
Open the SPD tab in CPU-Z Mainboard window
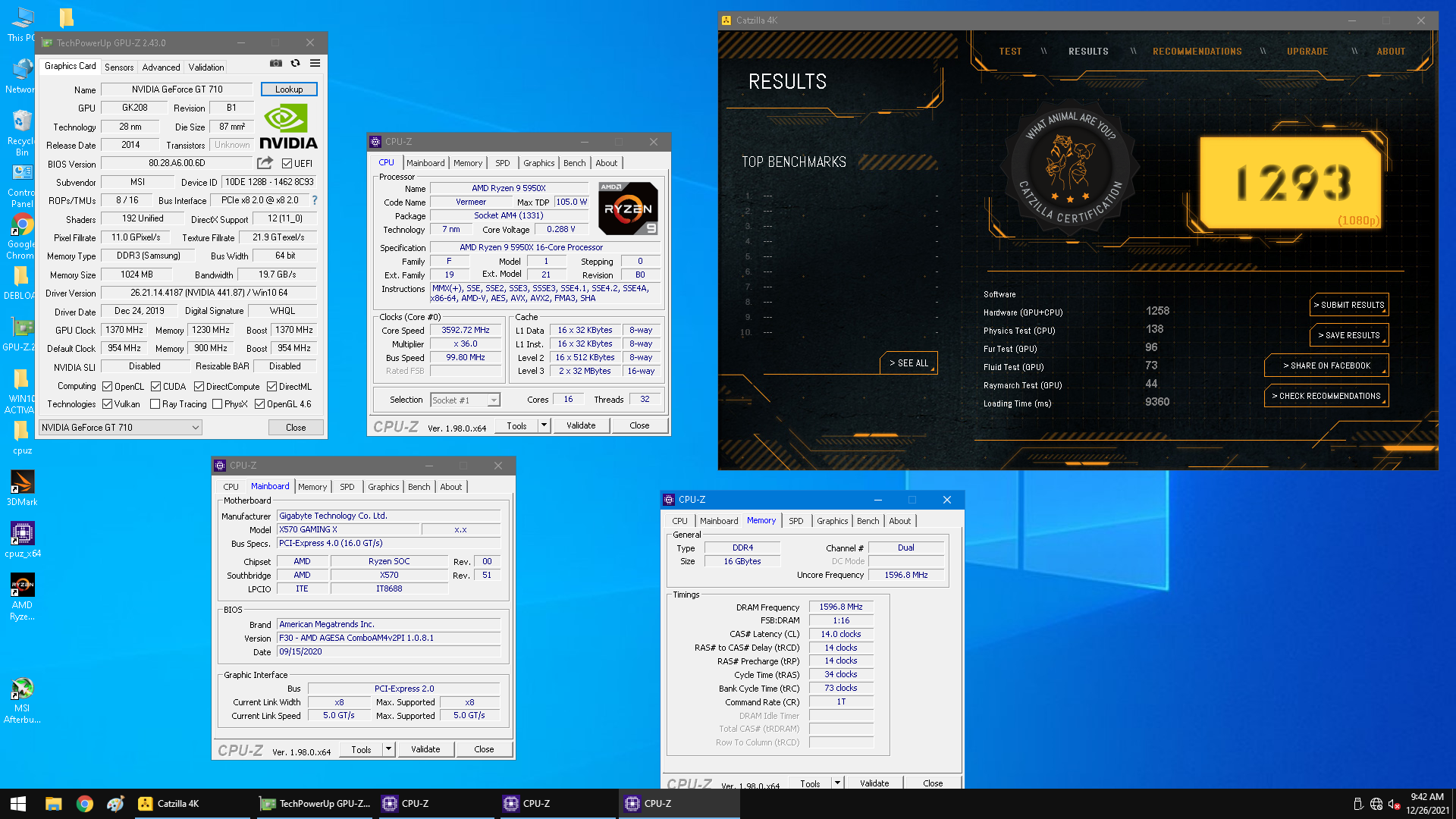click(x=347, y=487)
